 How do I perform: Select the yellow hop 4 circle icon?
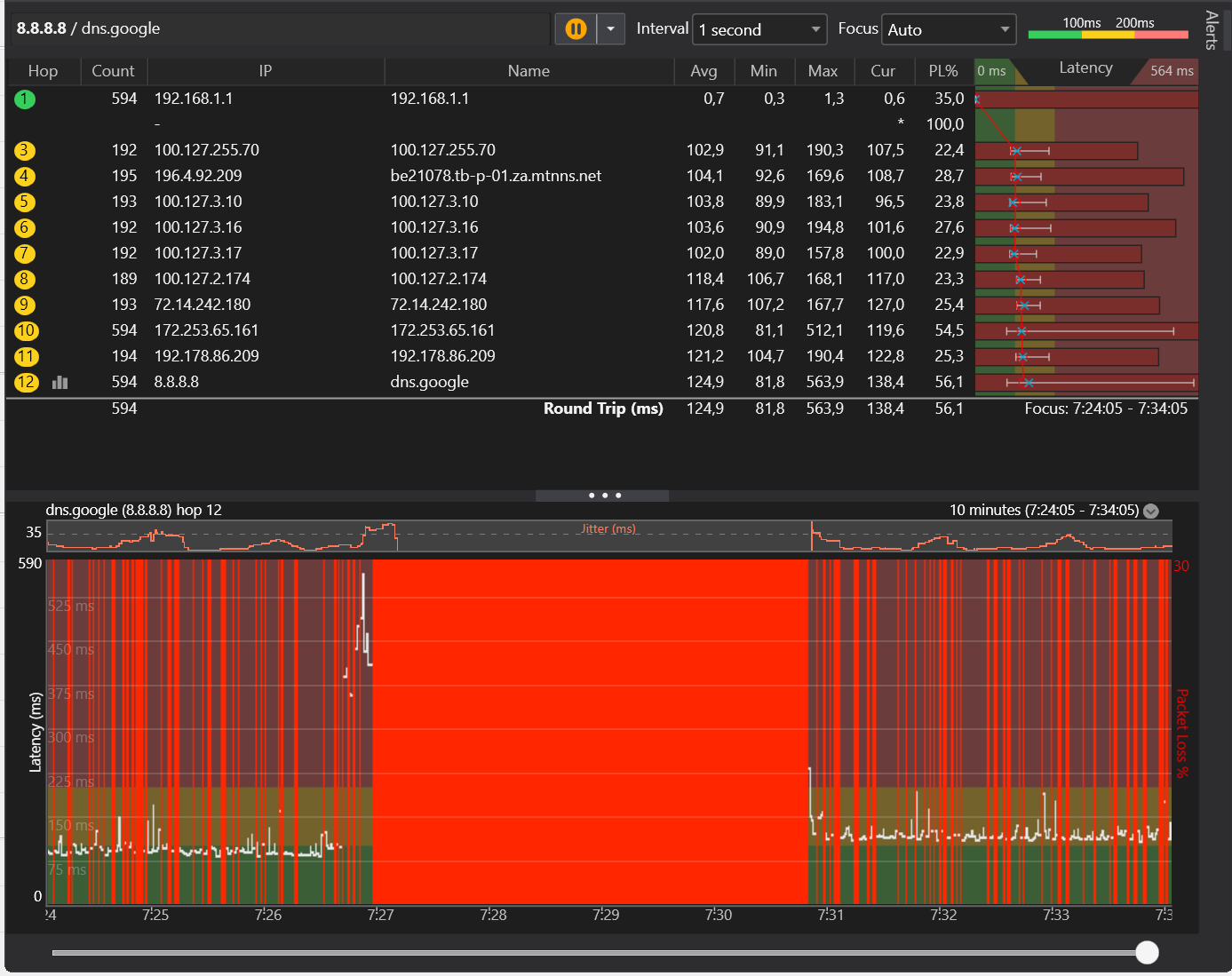[25, 177]
